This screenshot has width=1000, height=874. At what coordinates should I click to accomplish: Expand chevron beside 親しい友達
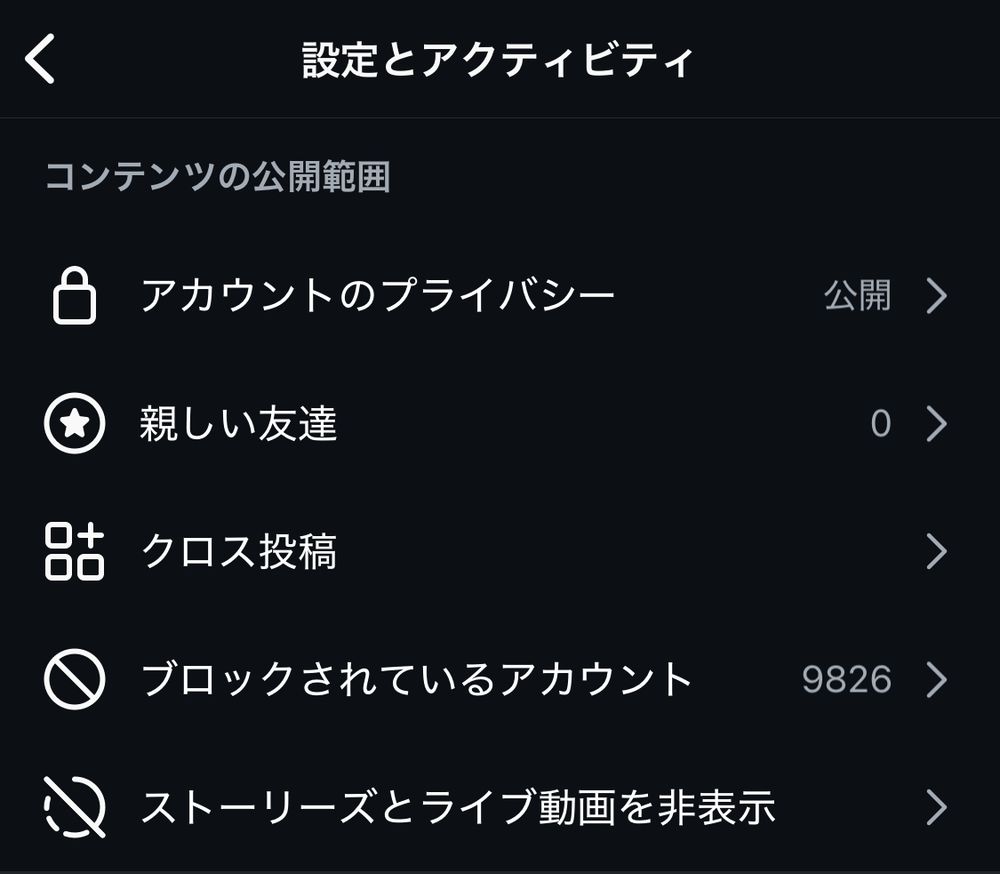tap(936, 424)
